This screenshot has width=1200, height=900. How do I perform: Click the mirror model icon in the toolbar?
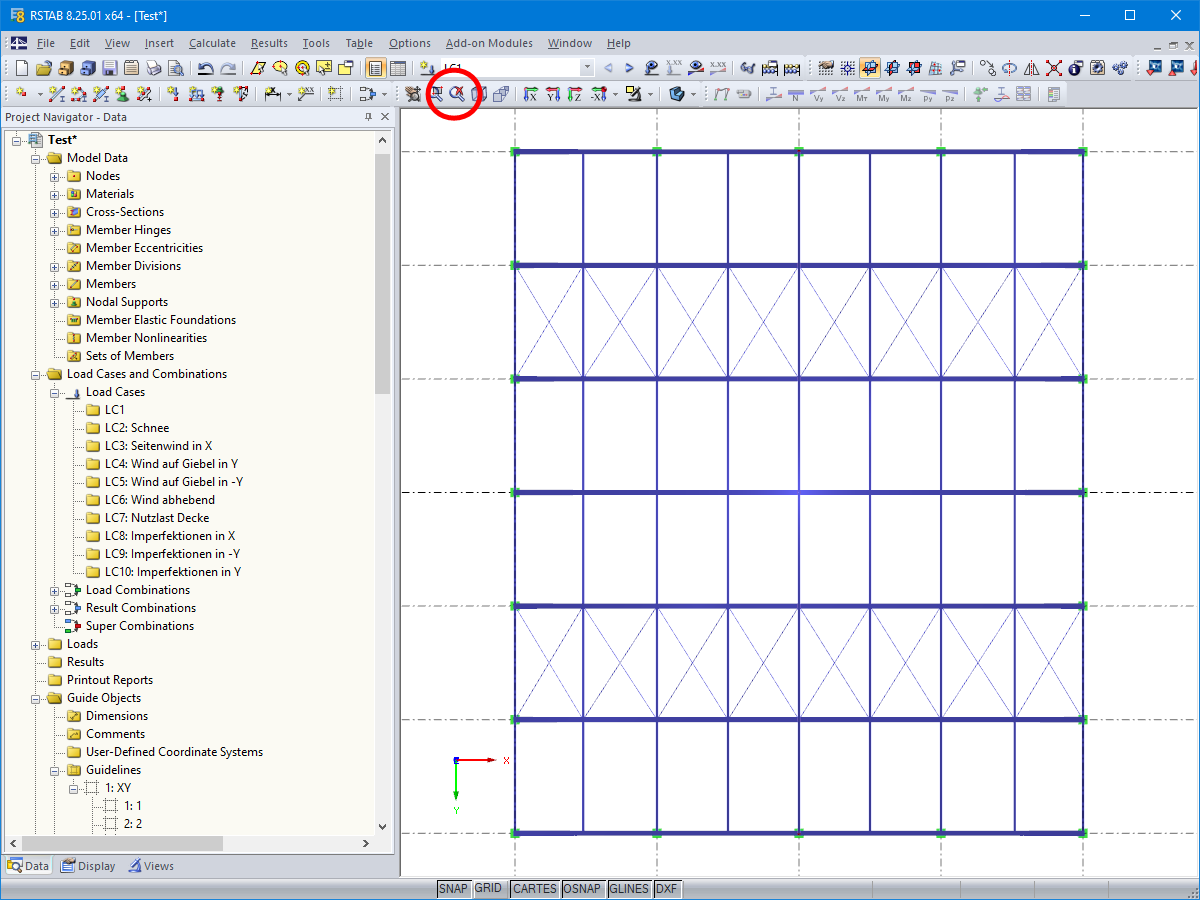1032,68
